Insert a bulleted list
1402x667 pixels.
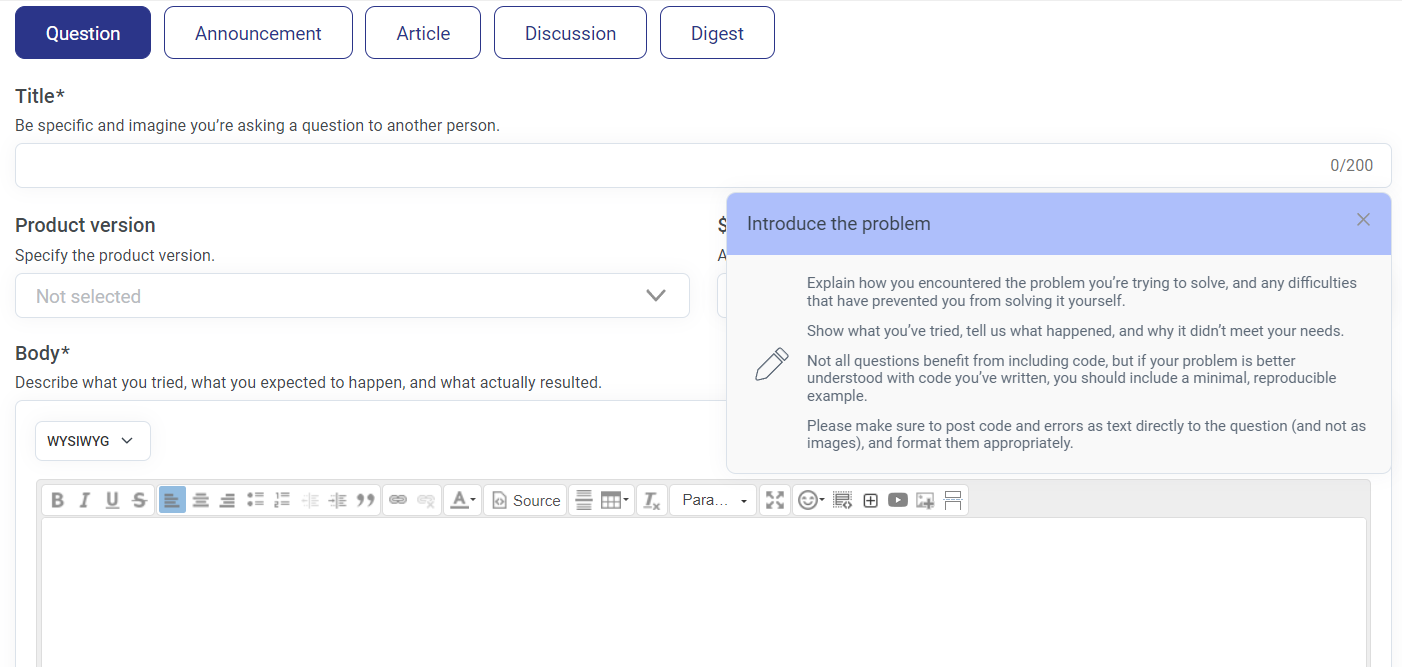click(x=255, y=500)
